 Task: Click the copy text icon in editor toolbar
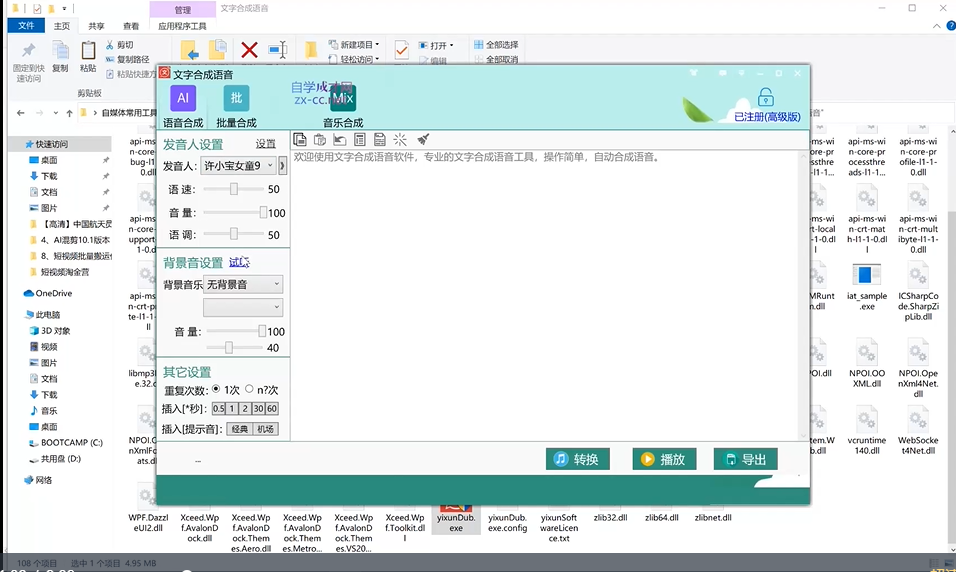(x=299, y=140)
